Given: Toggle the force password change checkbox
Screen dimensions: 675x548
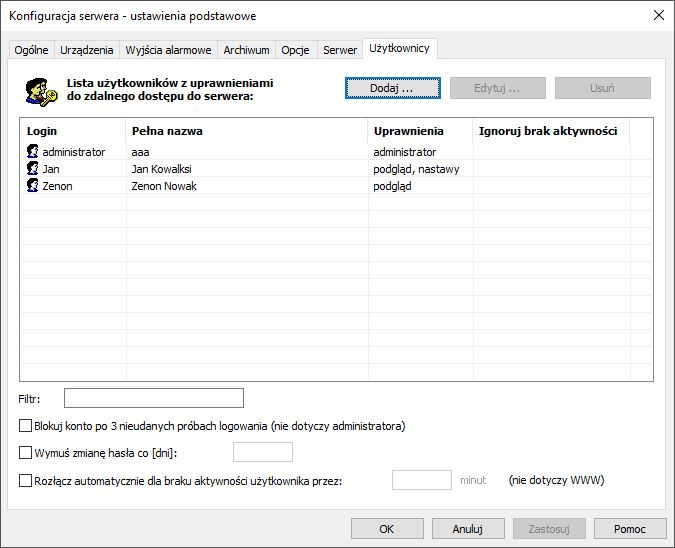Looking at the screenshot, I should tap(25, 453).
